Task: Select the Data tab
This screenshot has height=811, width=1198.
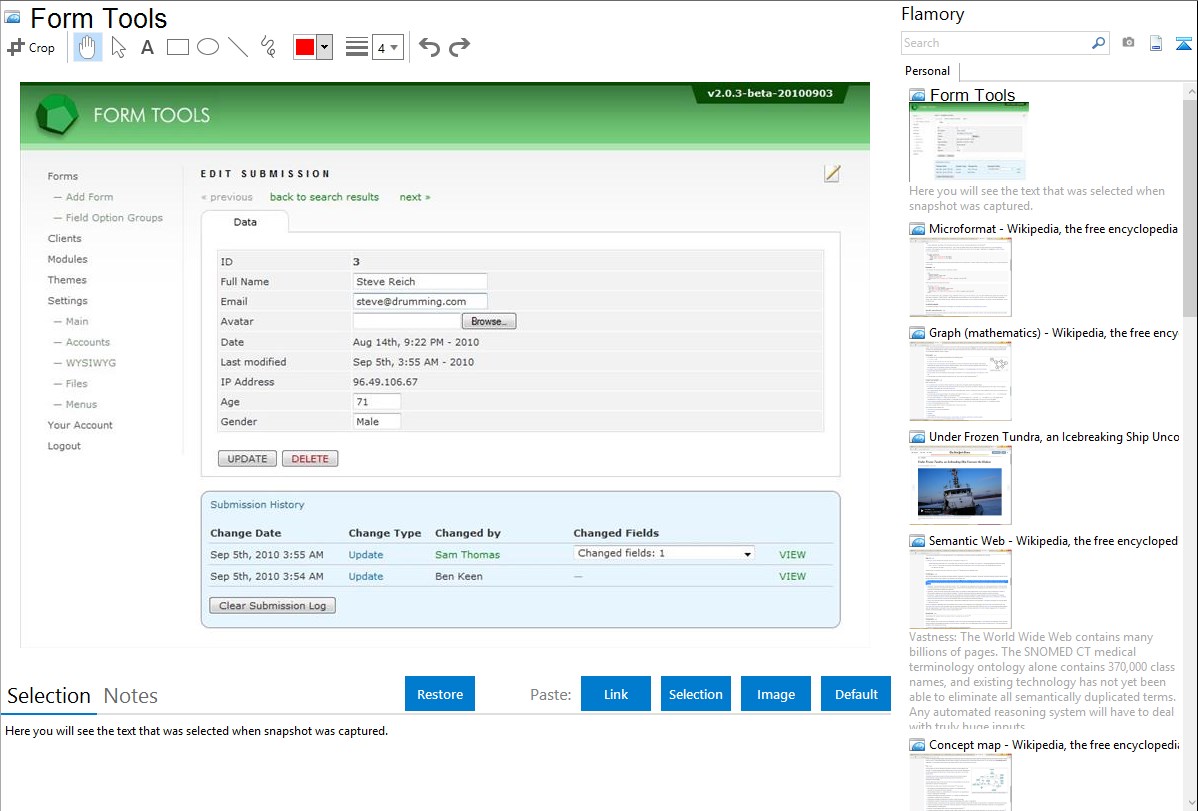Action: 244,222
